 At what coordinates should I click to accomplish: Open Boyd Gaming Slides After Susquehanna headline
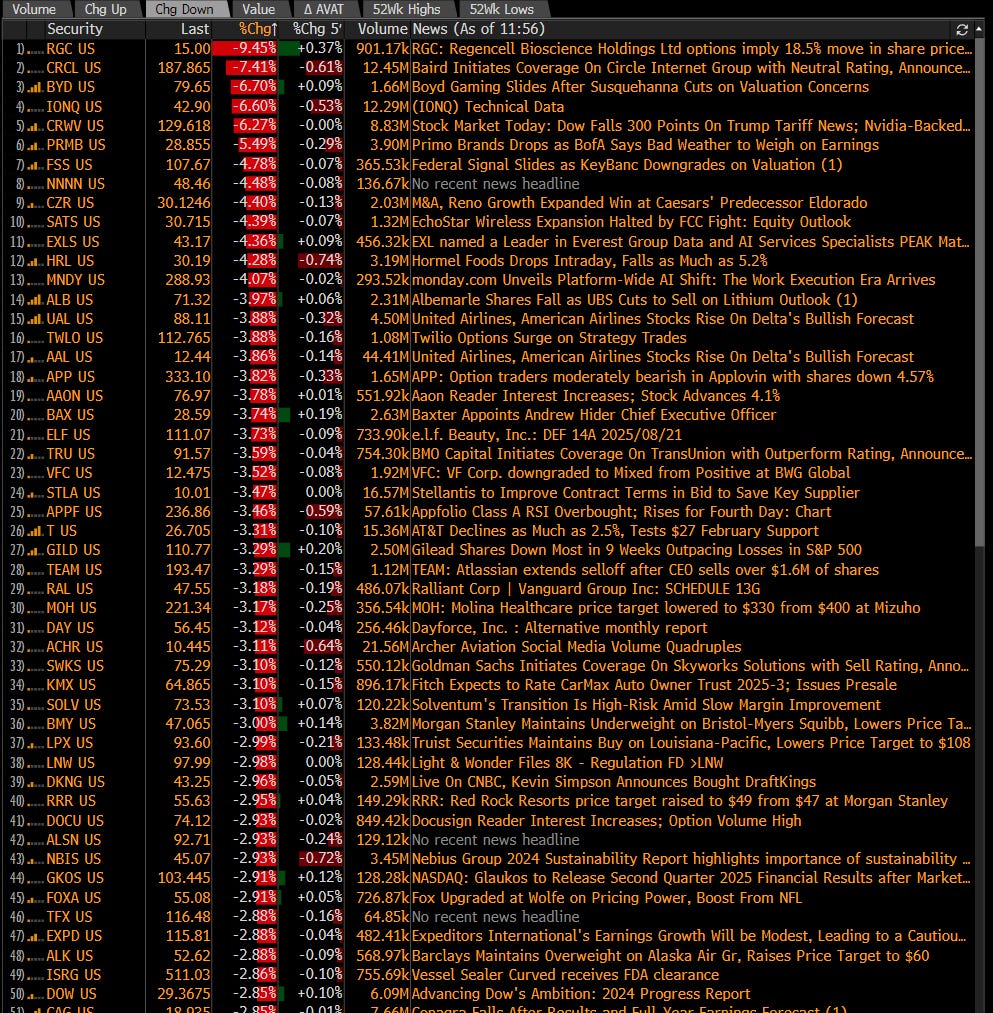(640, 87)
